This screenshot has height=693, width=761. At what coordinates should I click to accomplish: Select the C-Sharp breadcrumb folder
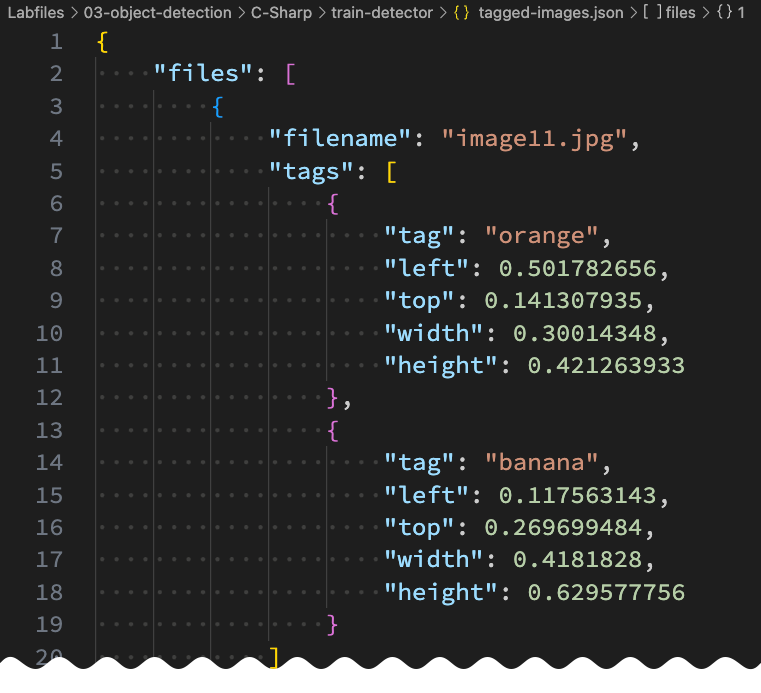(x=281, y=13)
